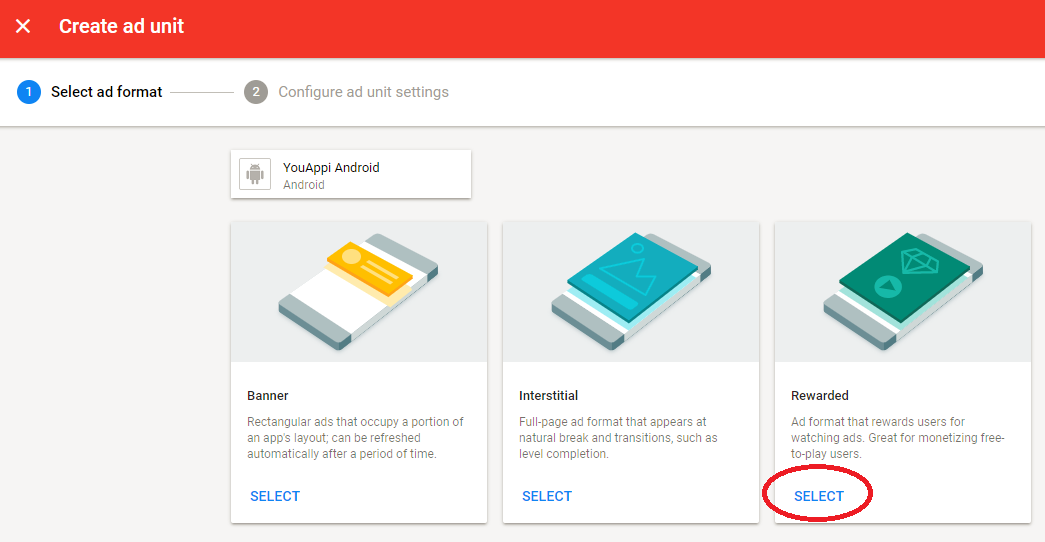Click the Rewarded card title
This screenshot has height=542, width=1045.
(x=820, y=396)
